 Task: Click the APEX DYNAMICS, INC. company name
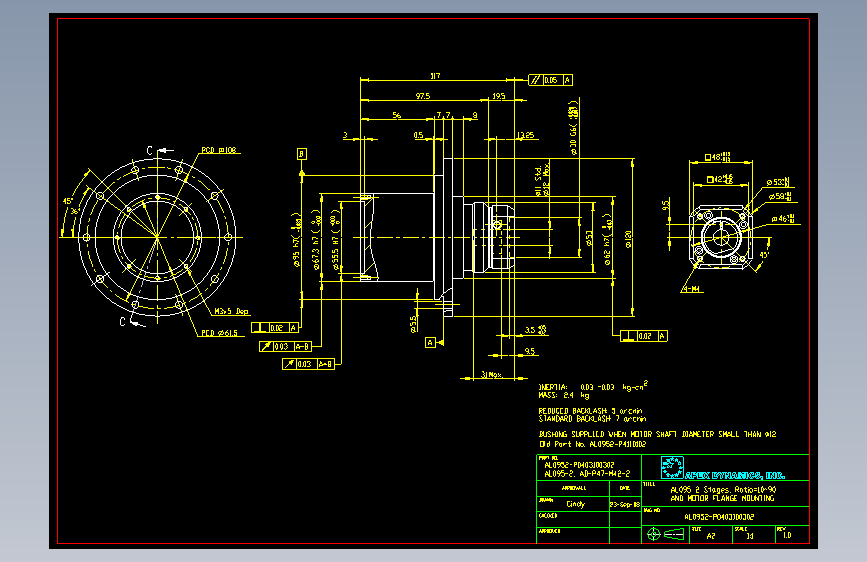coord(735,475)
